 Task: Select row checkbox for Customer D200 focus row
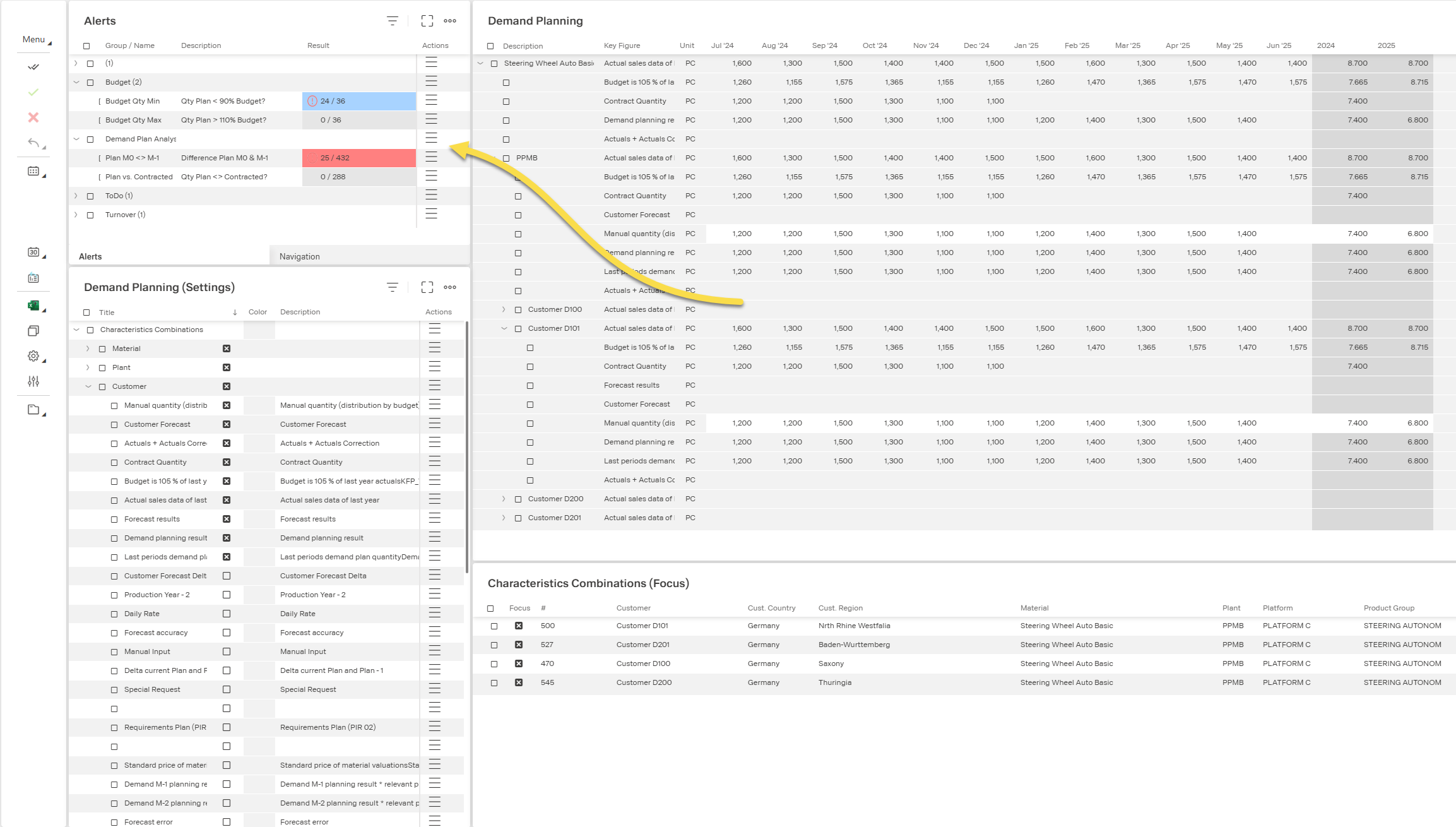point(494,683)
